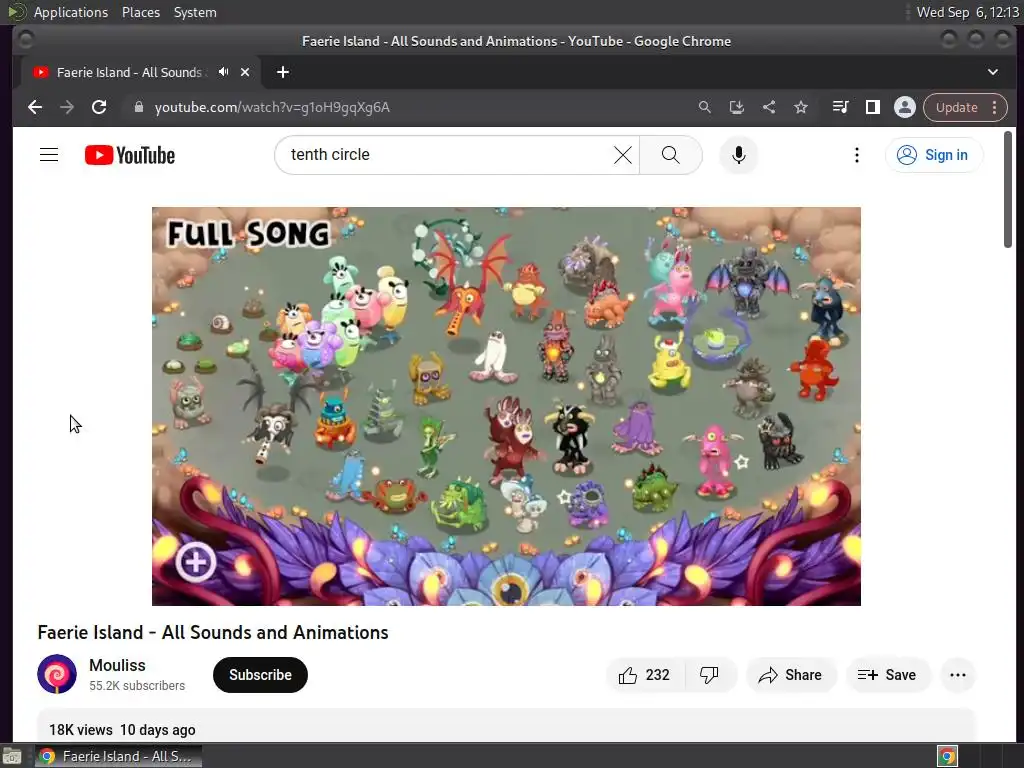1024x768 pixels.
Task: Dislike the video with thumbs down
Action: [x=709, y=675]
